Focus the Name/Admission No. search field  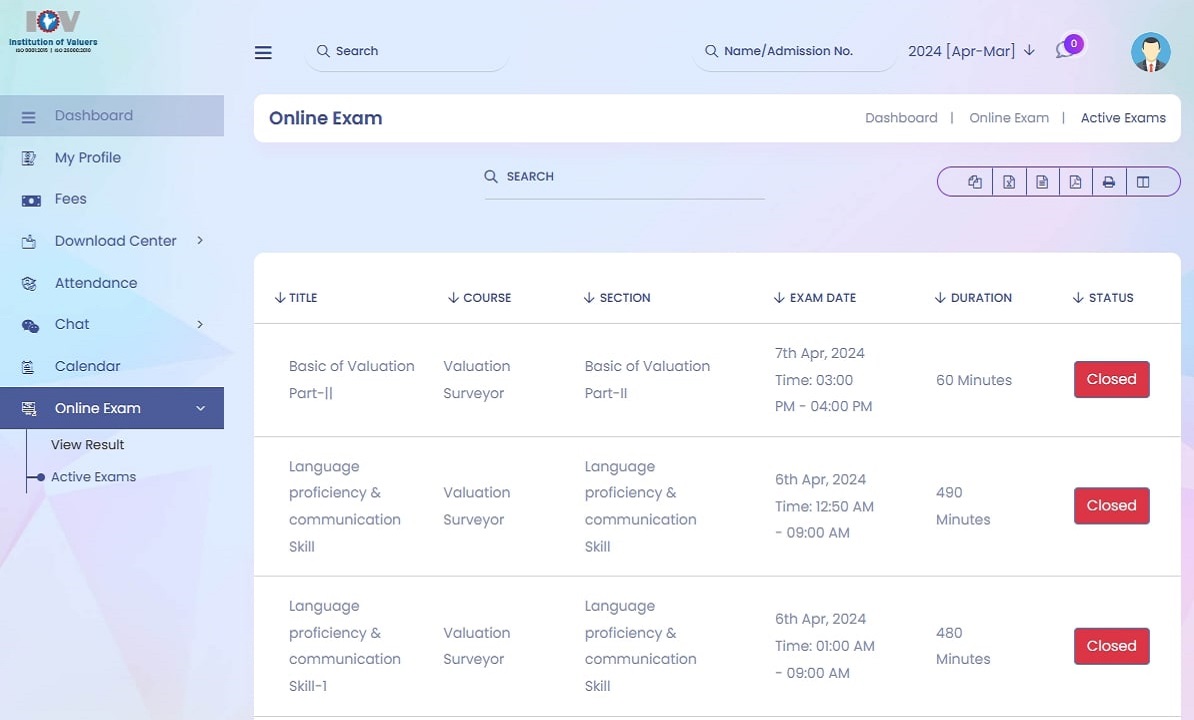point(794,51)
